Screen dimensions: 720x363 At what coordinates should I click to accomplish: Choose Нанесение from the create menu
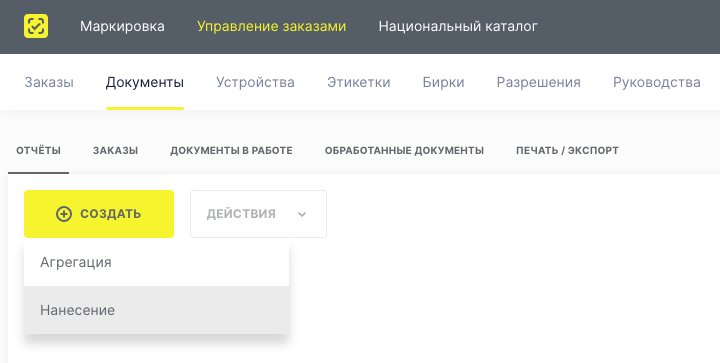pyautogui.click(x=156, y=310)
